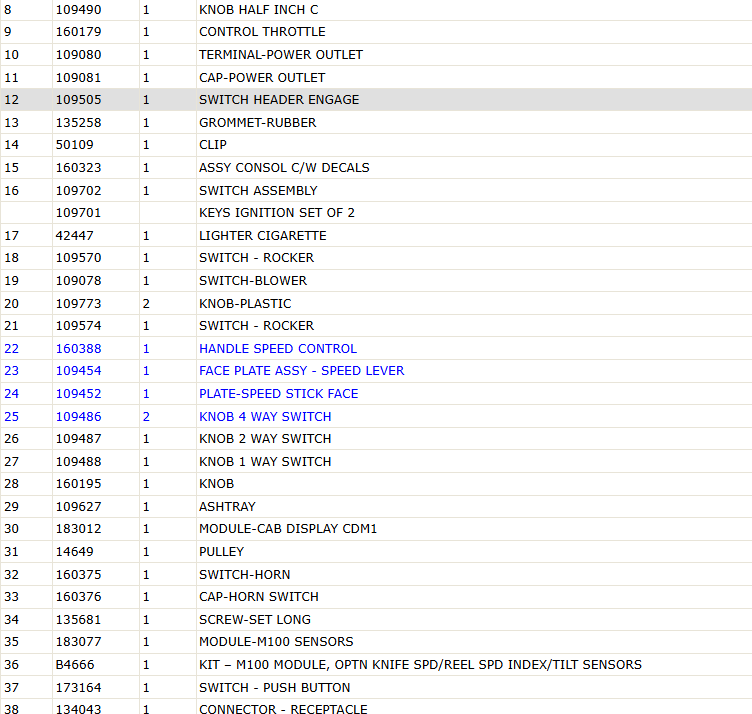Screen dimensions: 752x714
Task: Click part number 109486 link
Action: [x=79, y=417]
